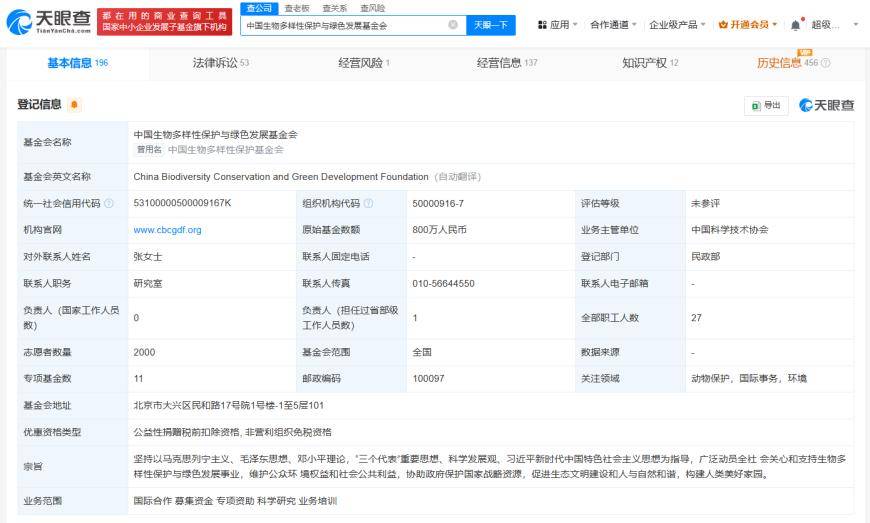Switch to the 法律诉讼 tab
The height and width of the screenshot is (523, 870).
[x=220, y=63]
